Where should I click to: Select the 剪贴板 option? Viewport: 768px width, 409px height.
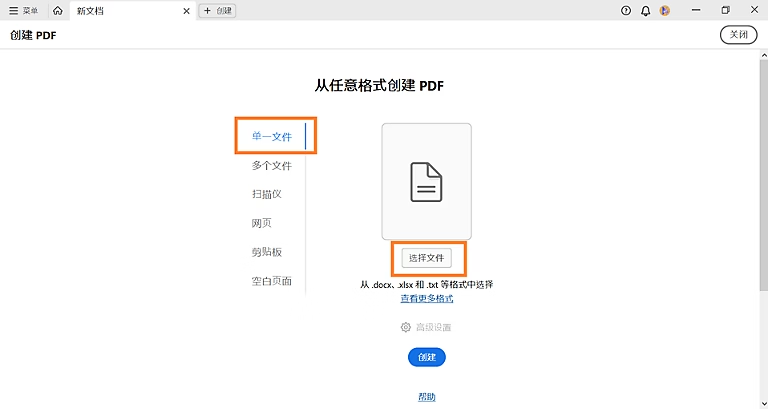267,252
